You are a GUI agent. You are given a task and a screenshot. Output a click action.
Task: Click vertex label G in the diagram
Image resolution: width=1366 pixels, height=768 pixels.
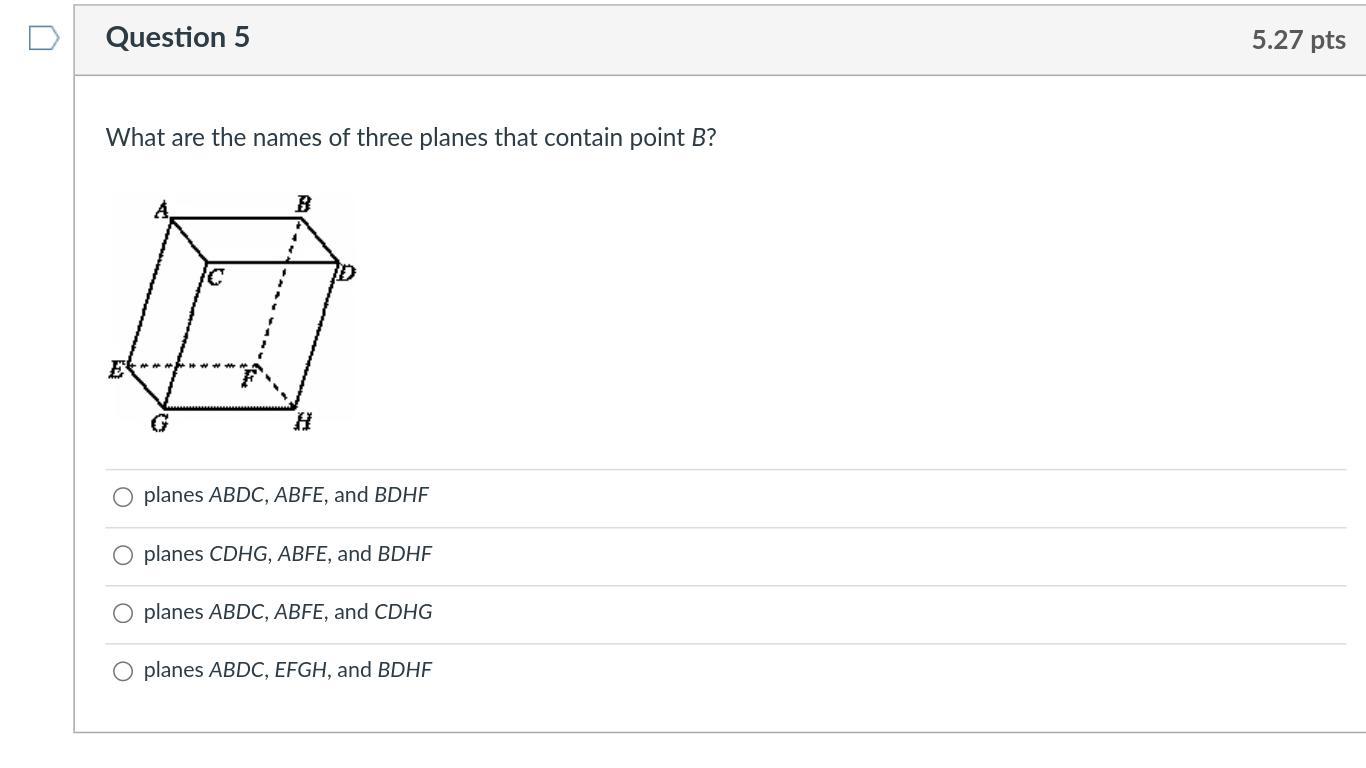[159, 423]
